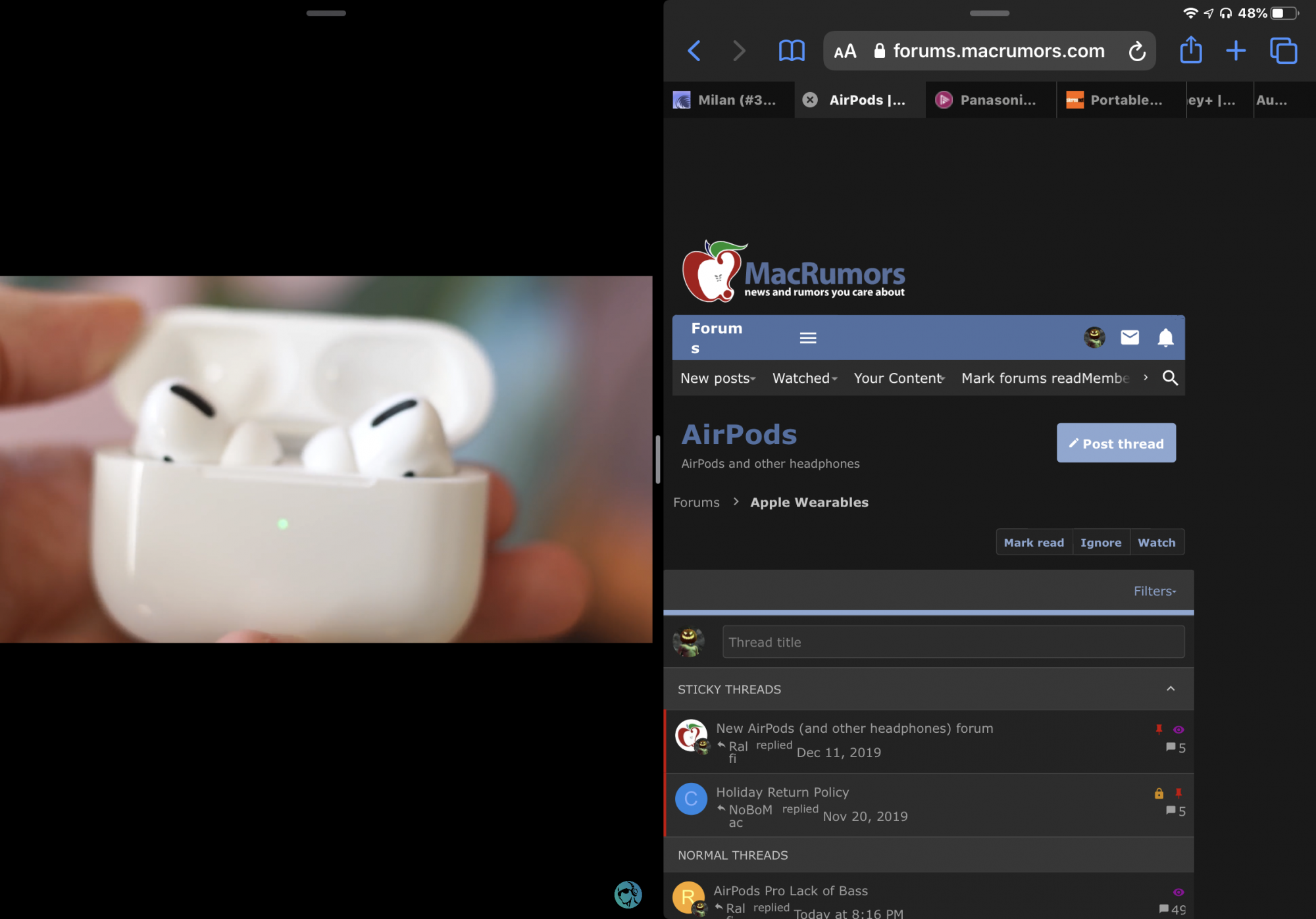Click the Nov 20, 2019 date
This screenshot has height=919, width=1316.
865,816
